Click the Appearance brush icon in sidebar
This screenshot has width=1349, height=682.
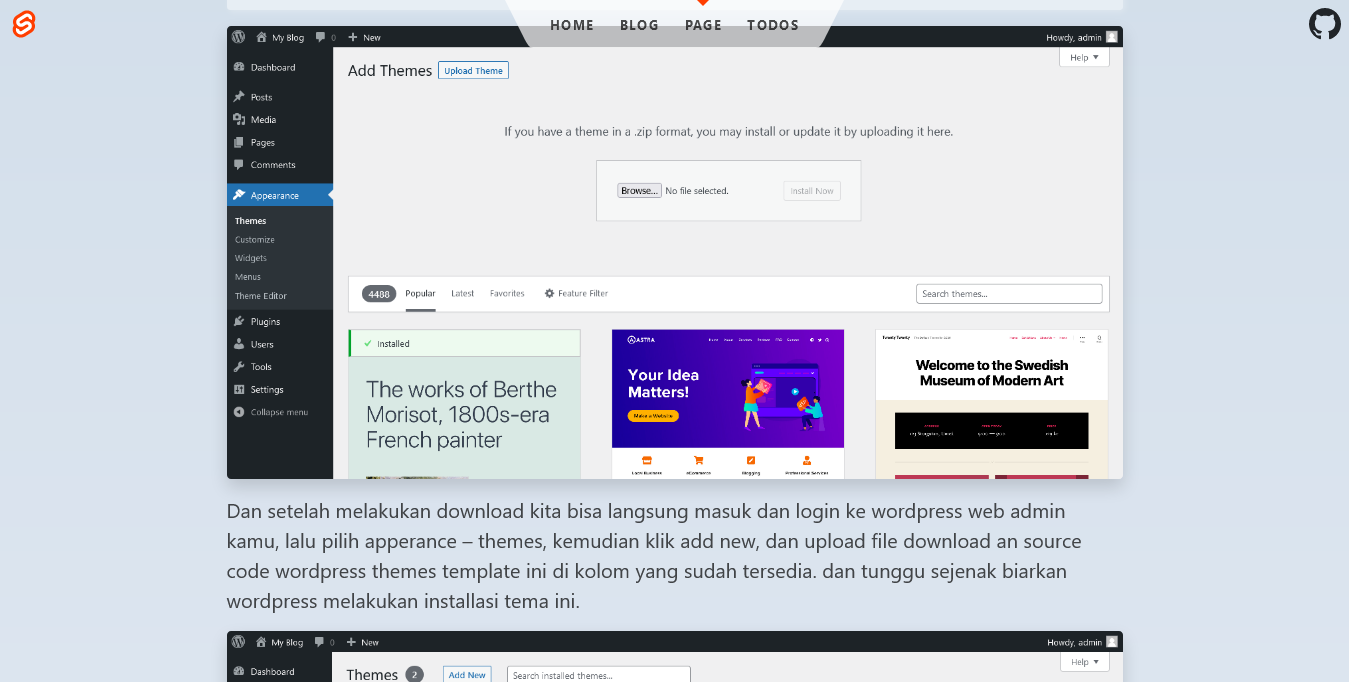[239, 195]
